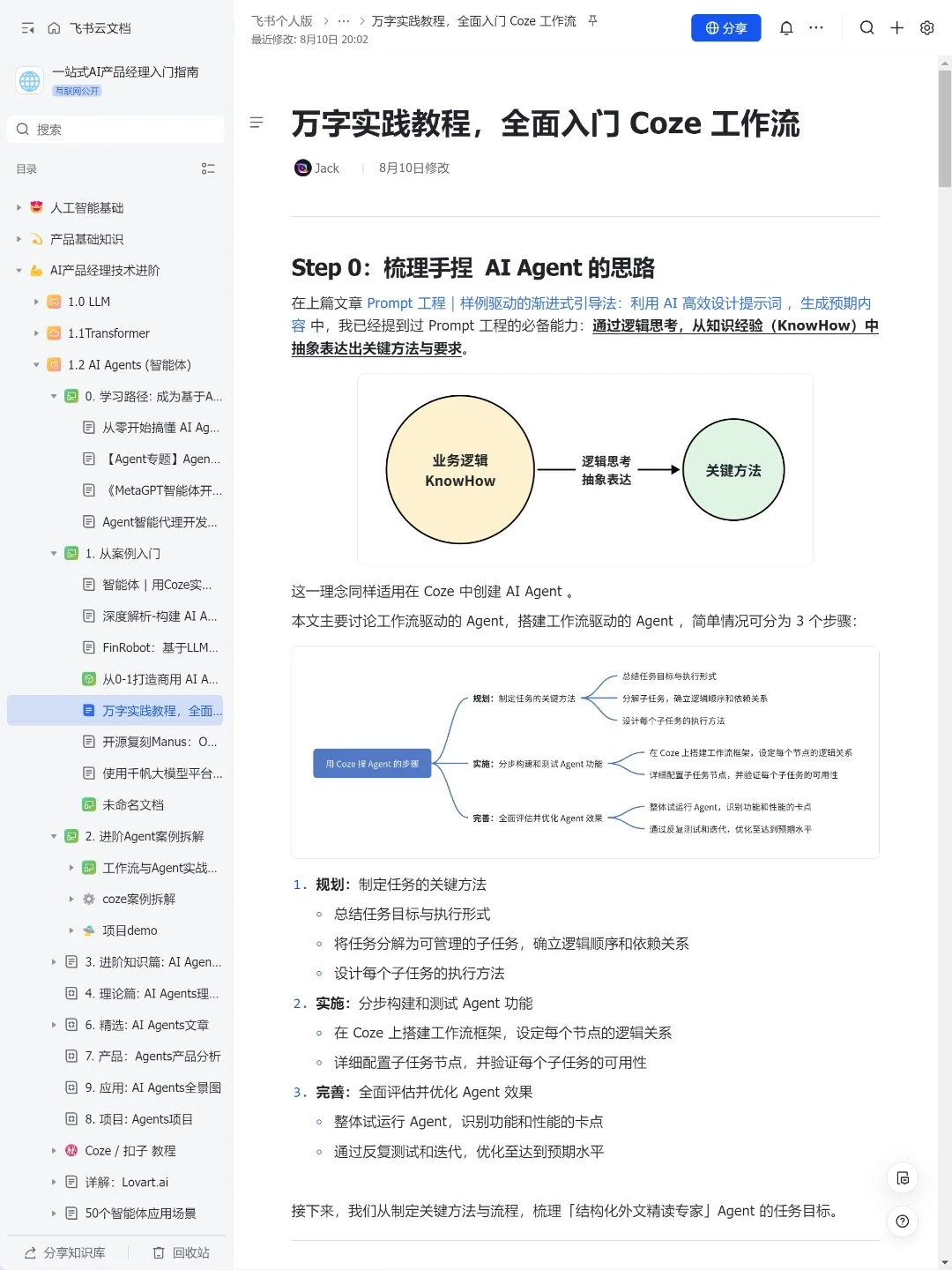Expand the coze案例拆解 node
The image size is (952, 1270).
71,899
